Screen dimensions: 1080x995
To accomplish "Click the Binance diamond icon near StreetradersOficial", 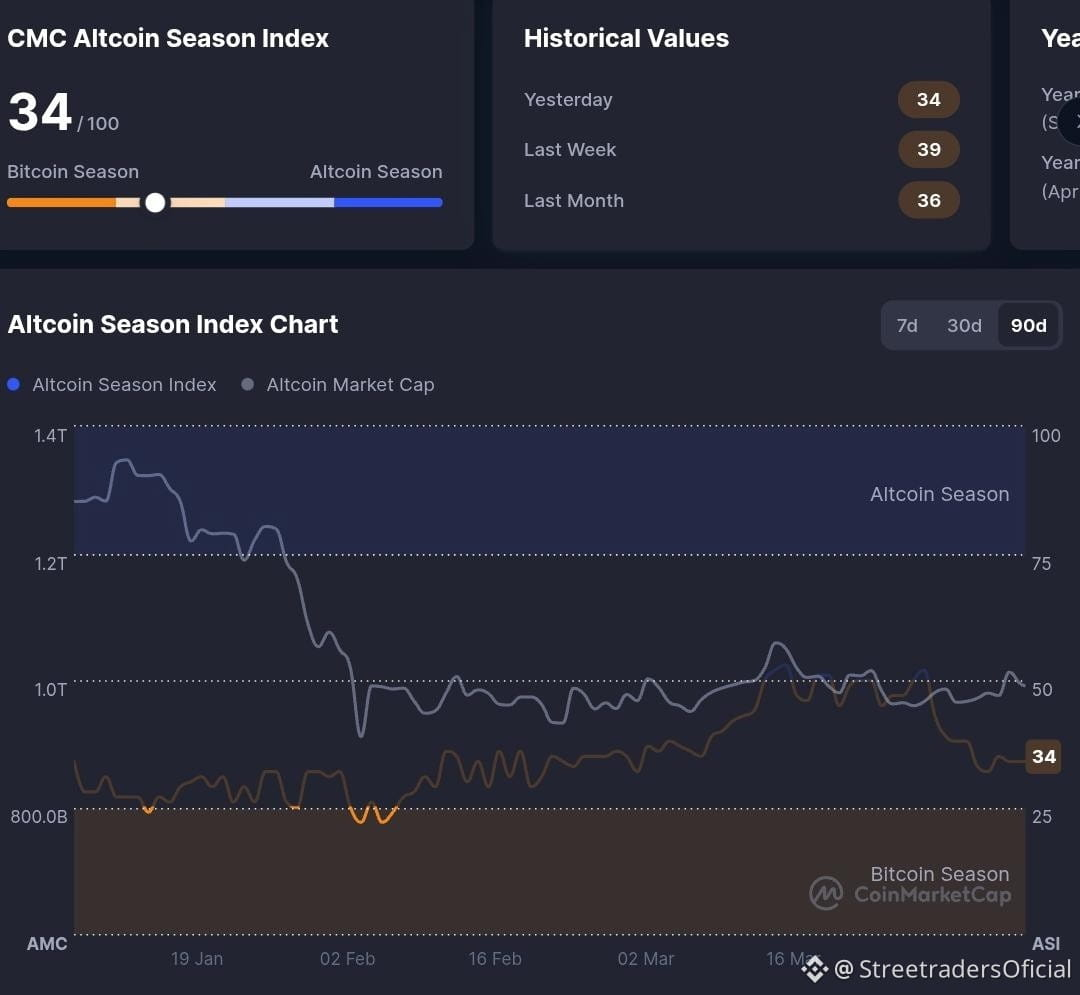I will tap(815, 968).
